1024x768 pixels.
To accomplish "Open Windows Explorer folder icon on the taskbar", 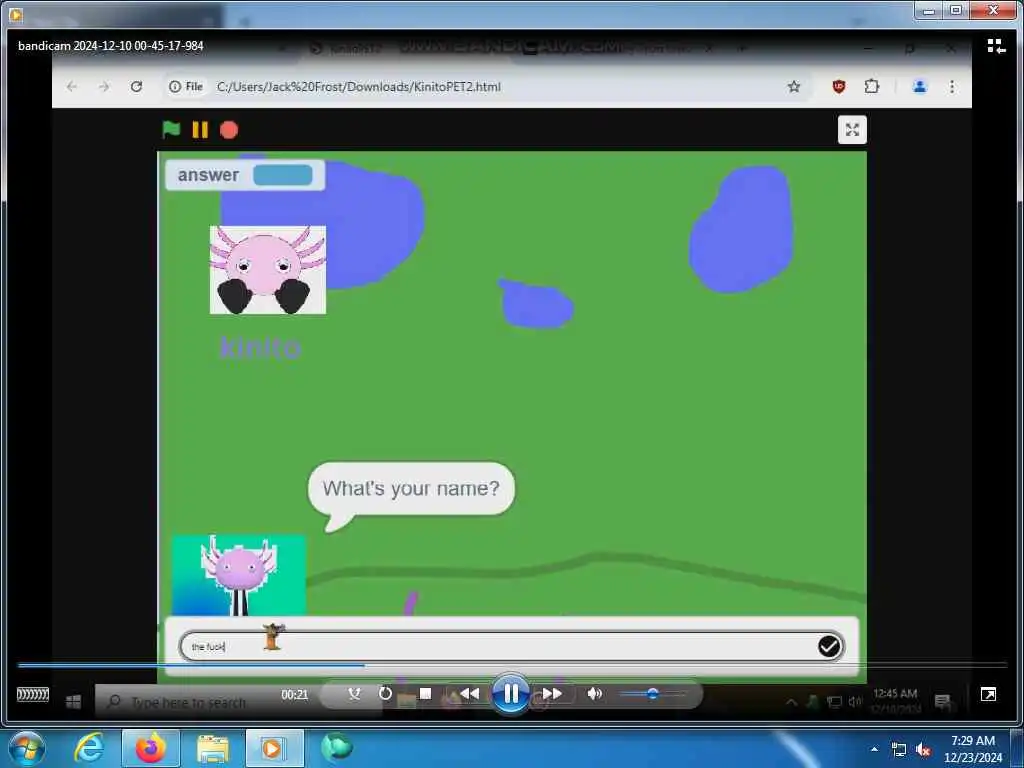I will pyautogui.click(x=213, y=750).
